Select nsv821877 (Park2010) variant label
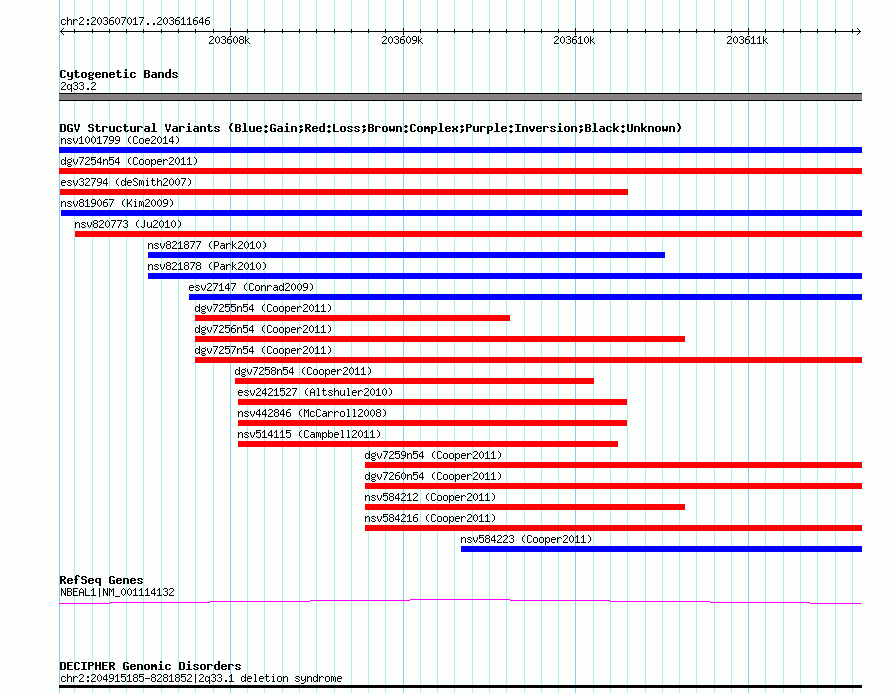Image resolution: width=890 pixels, height=693 pixels. pyautogui.click(x=207, y=245)
